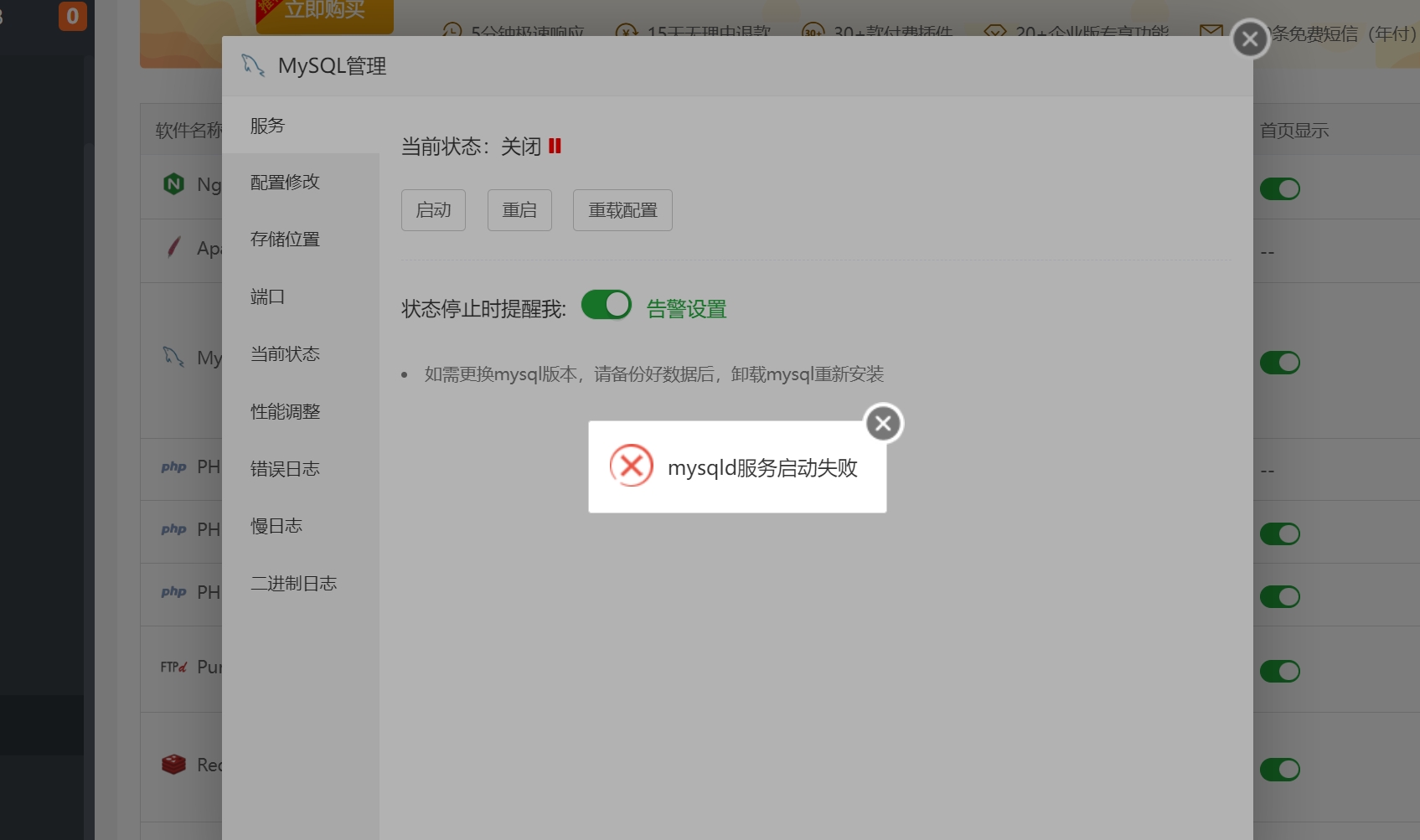This screenshot has height=840, width=1420.
Task: Close the mysqld startup failed message
Action: (x=883, y=424)
